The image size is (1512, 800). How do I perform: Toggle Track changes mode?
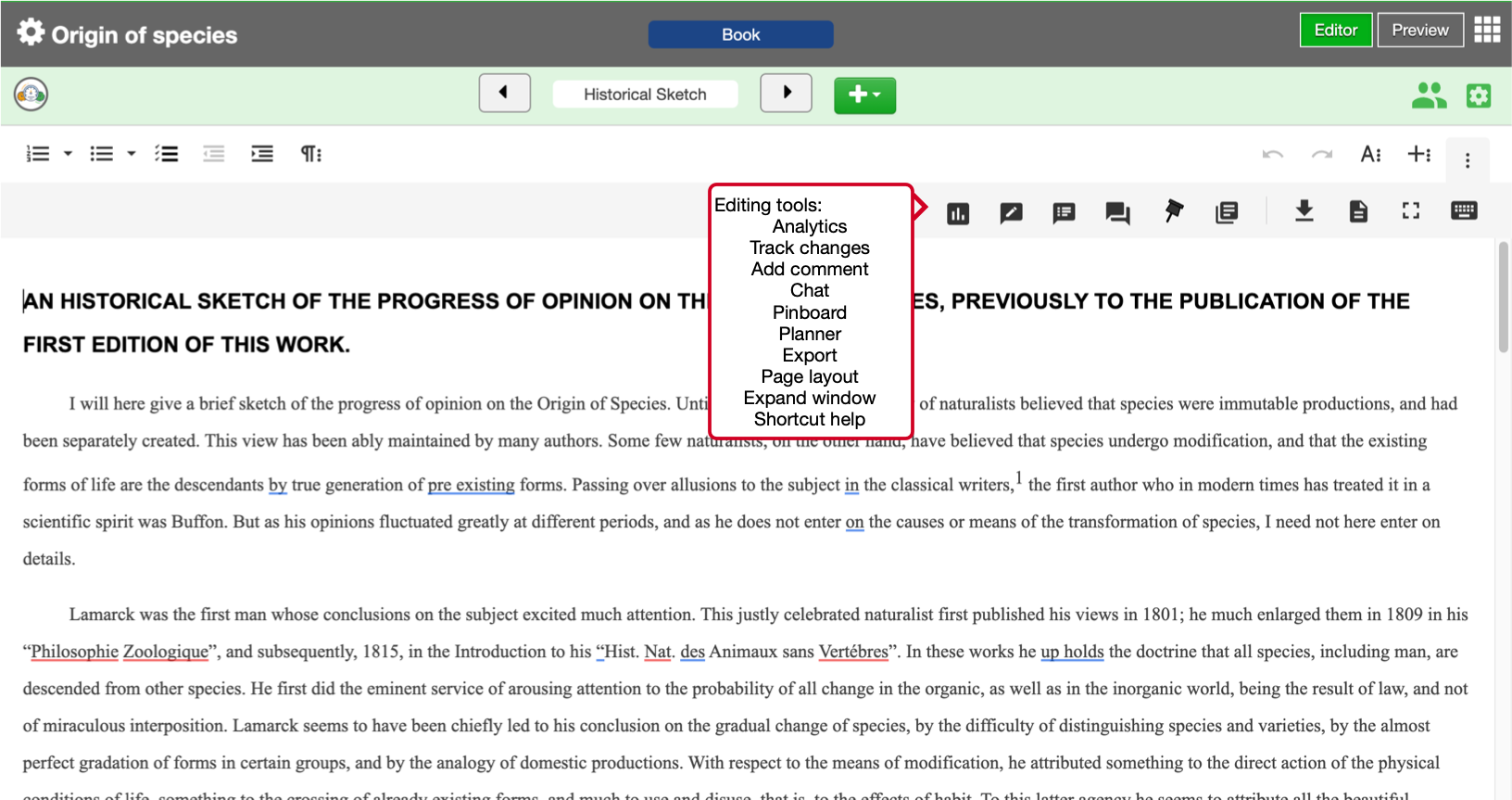pyautogui.click(x=1011, y=213)
